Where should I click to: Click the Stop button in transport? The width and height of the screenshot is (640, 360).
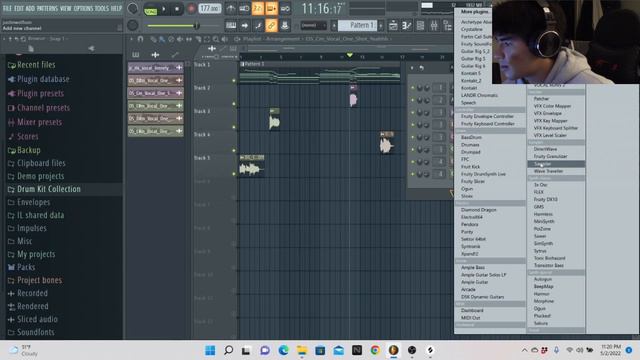(x=177, y=9)
